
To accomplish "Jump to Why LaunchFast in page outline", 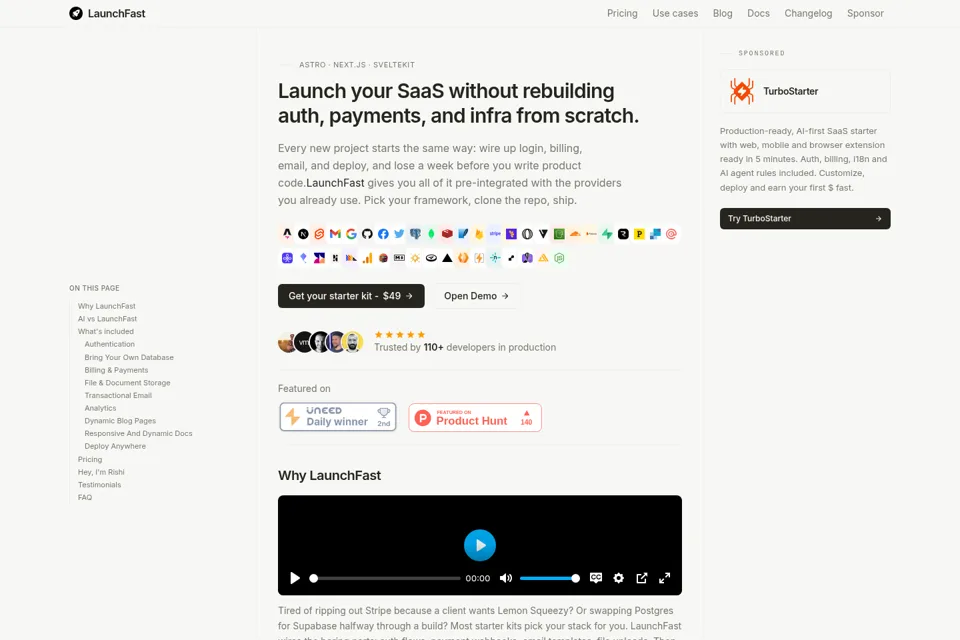I will click(107, 306).
